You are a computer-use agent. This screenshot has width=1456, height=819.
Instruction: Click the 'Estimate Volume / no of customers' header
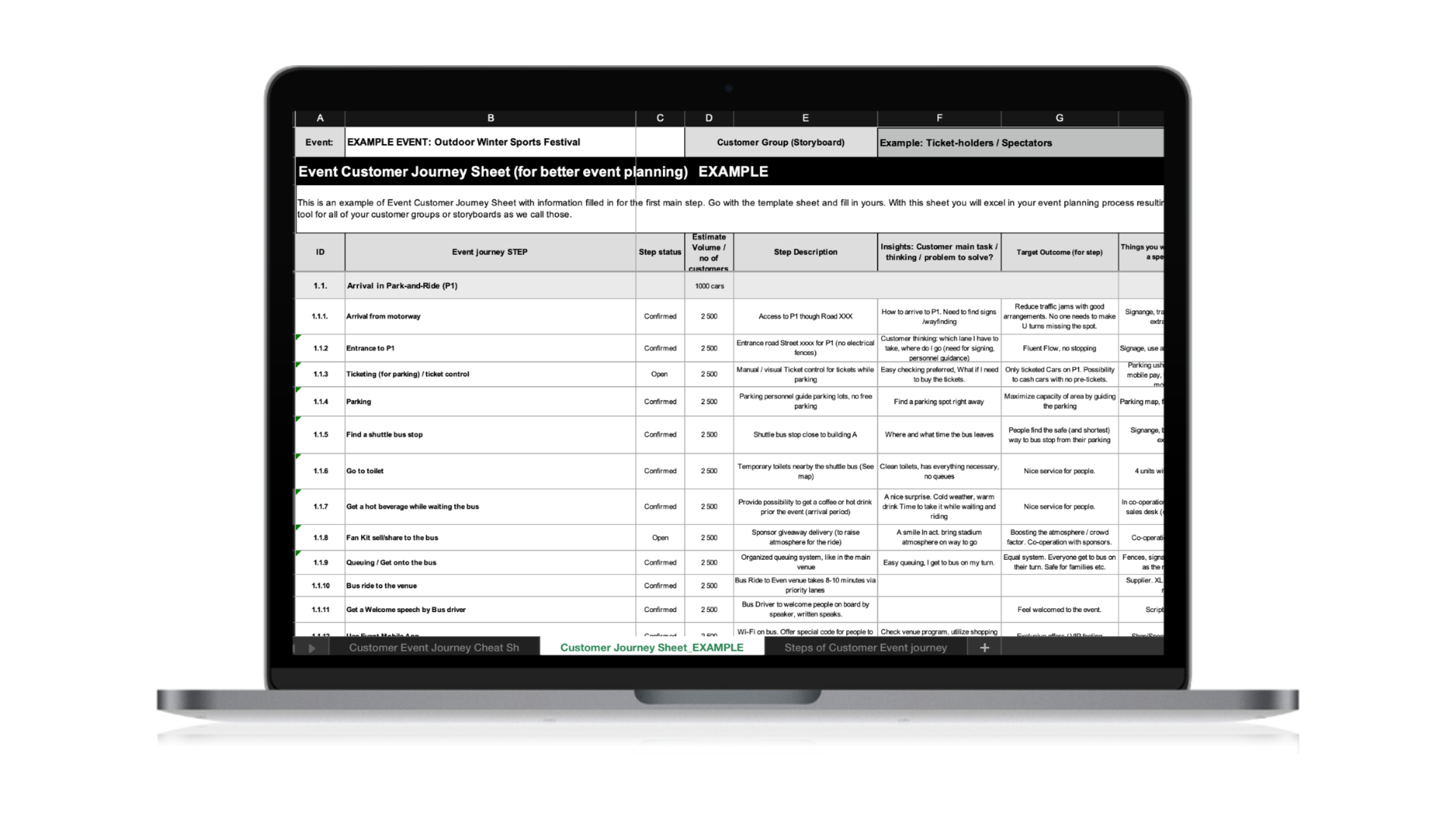(x=709, y=253)
